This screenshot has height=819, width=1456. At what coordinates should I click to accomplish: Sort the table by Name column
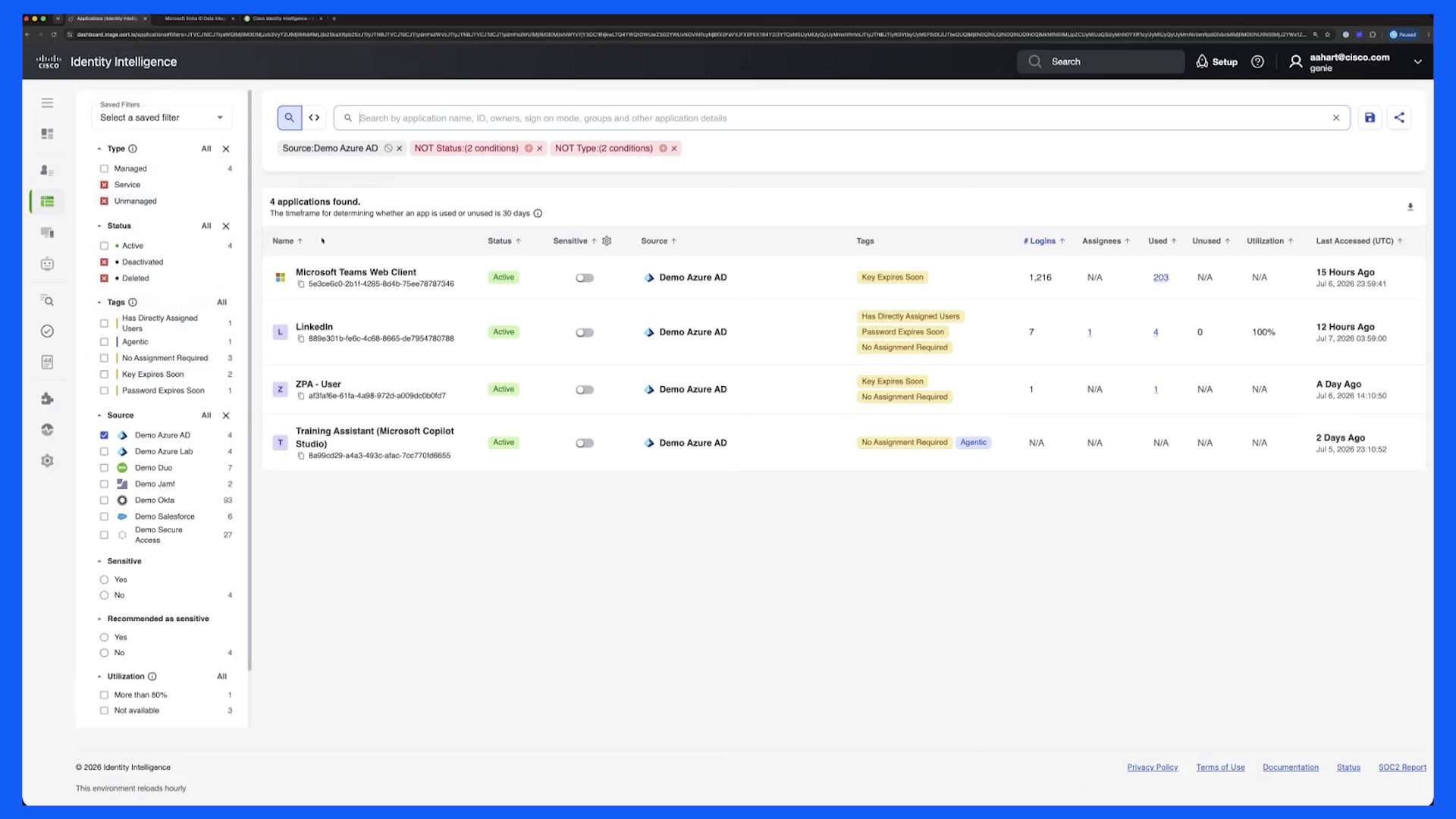[x=287, y=241]
